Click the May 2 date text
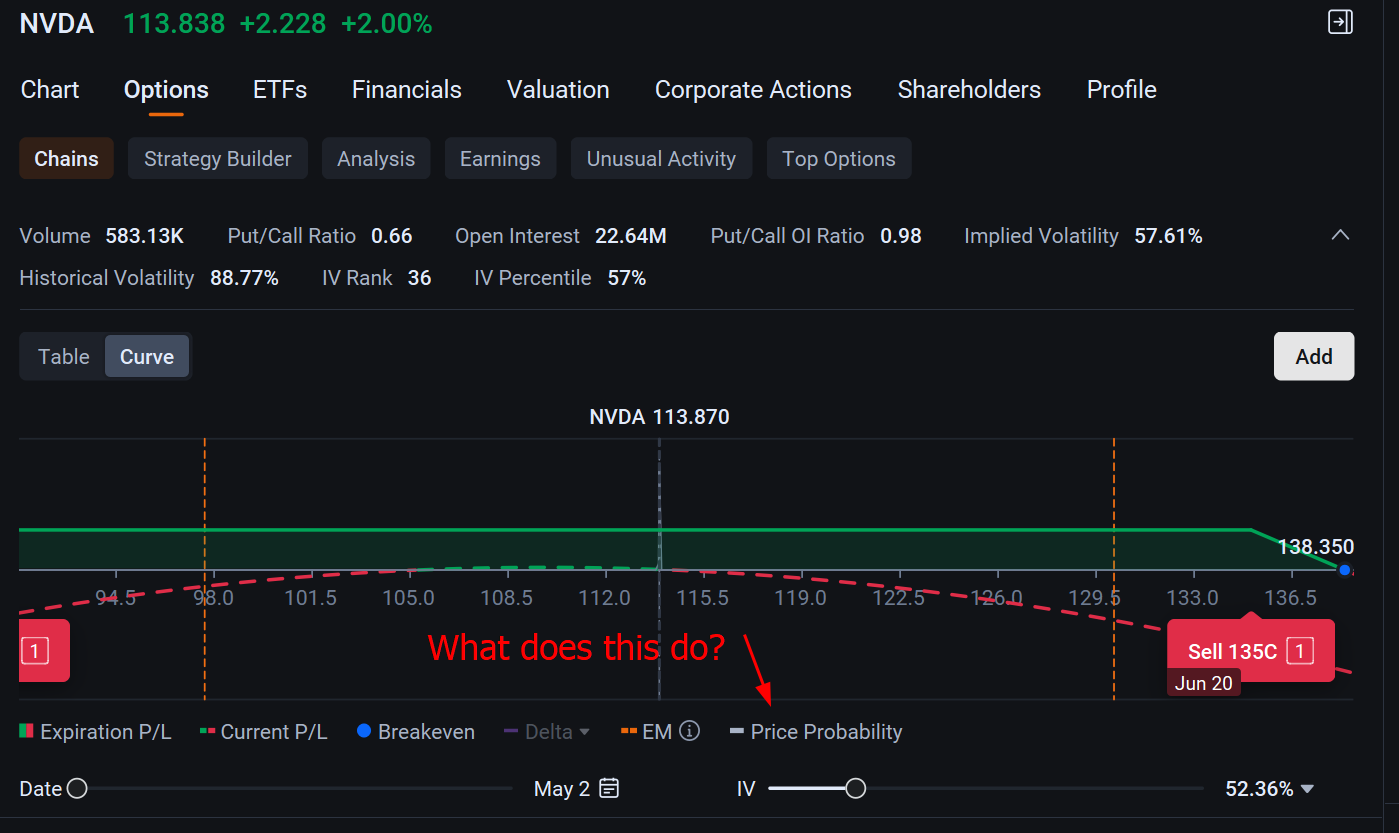The width and height of the screenshot is (1399, 833). click(563, 789)
